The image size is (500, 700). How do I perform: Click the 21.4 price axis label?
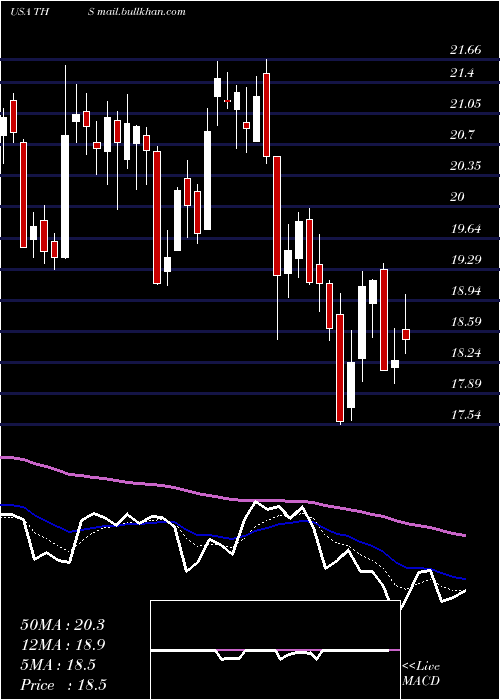pyautogui.click(x=462, y=73)
